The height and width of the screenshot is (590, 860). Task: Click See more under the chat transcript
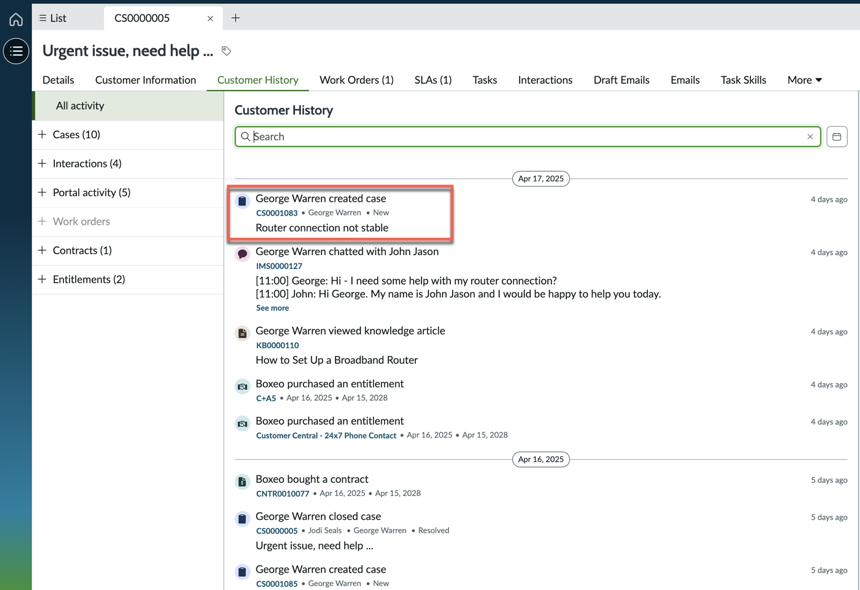tap(272, 308)
